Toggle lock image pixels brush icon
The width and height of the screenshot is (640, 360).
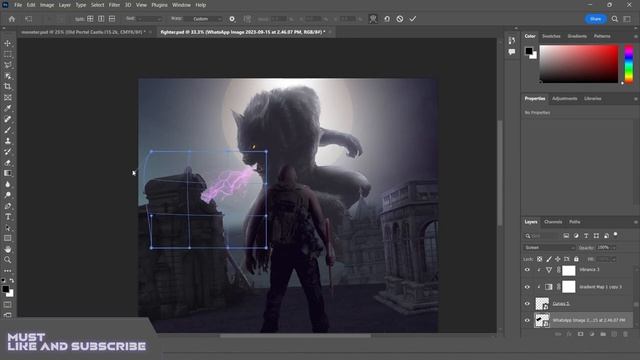pos(549,259)
